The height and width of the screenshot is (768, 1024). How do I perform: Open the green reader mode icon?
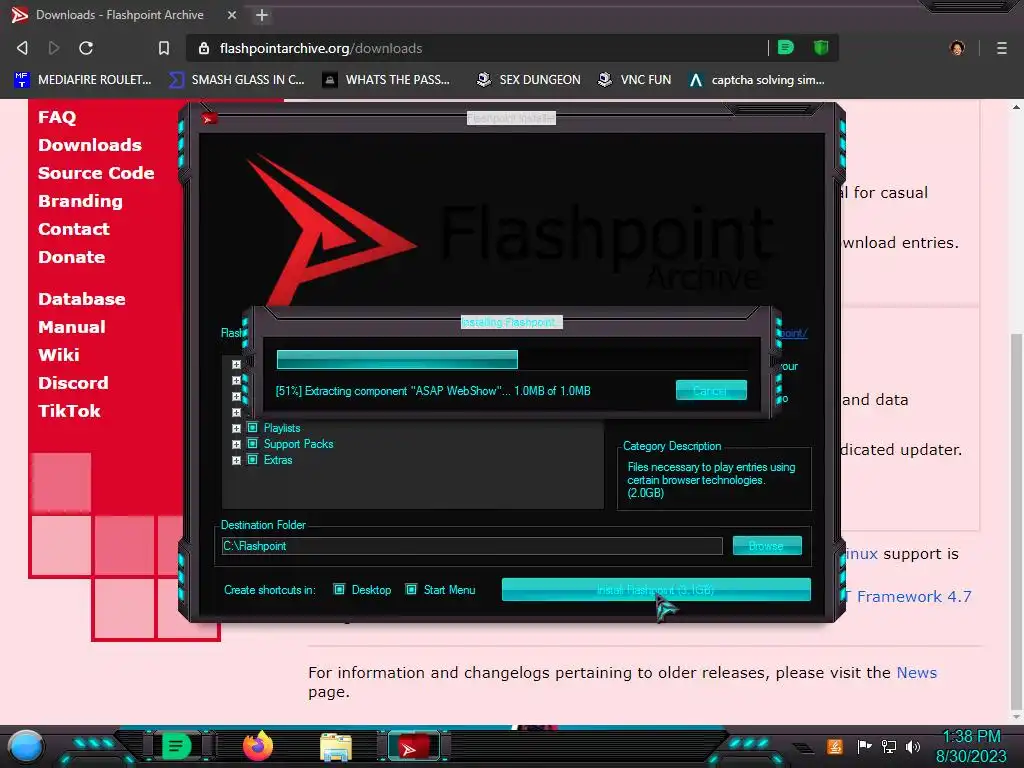tap(786, 48)
